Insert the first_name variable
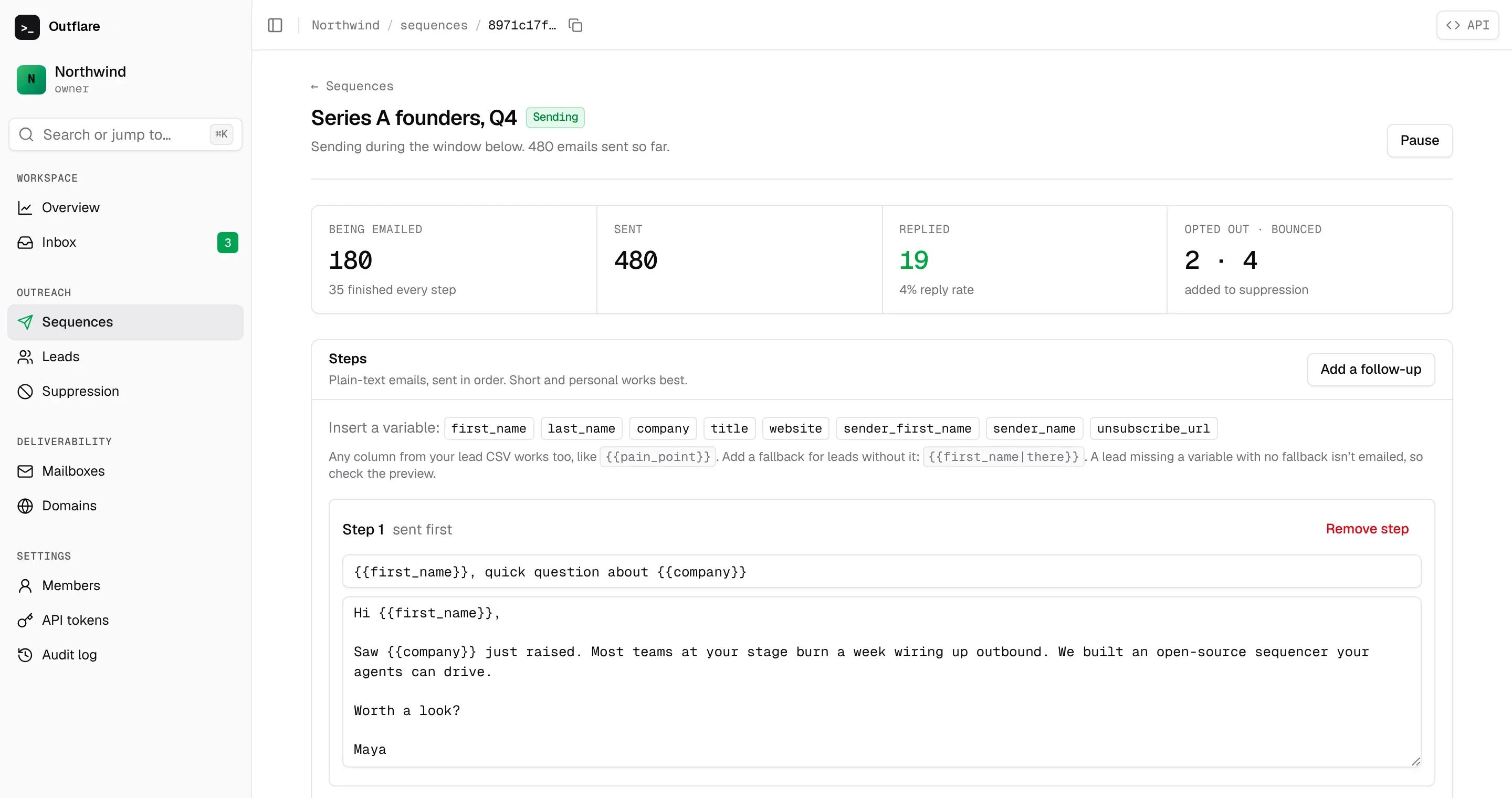The width and height of the screenshot is (1512, 798). [489, 428]
